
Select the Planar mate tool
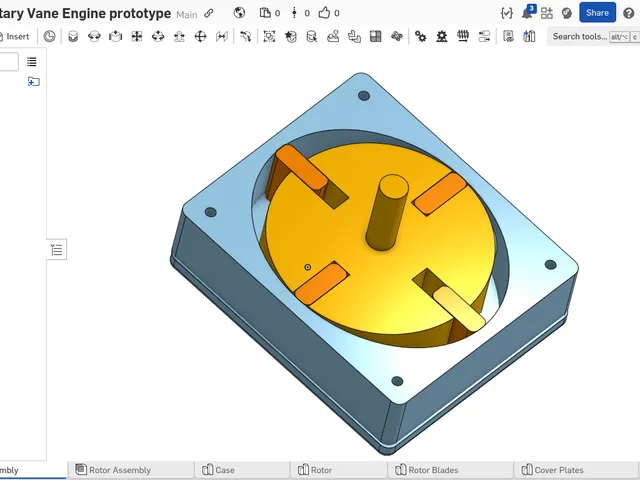pyautogui.click(x=137, y=36)
